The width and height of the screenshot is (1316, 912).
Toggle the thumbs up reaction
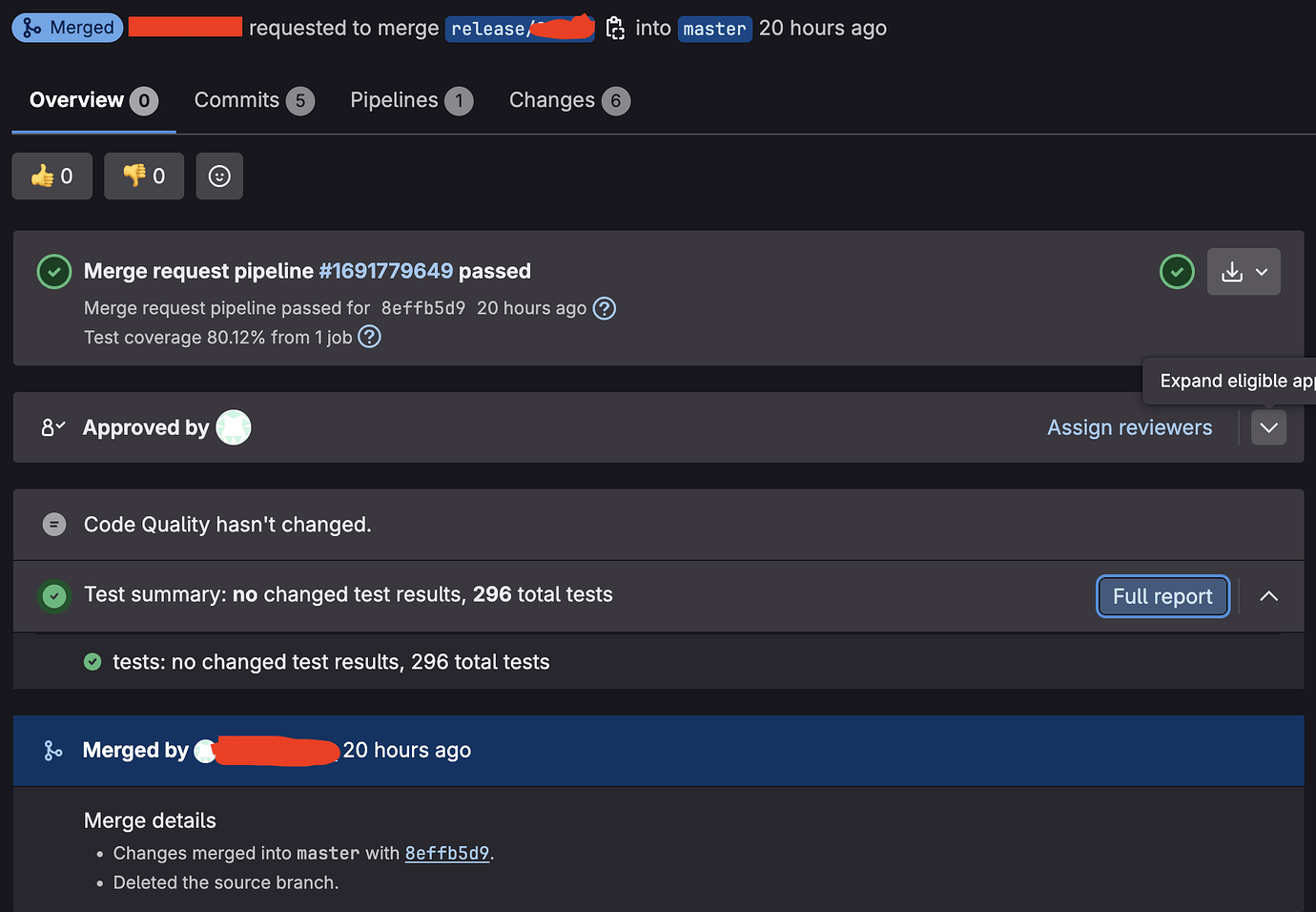(x=51, y=176)
